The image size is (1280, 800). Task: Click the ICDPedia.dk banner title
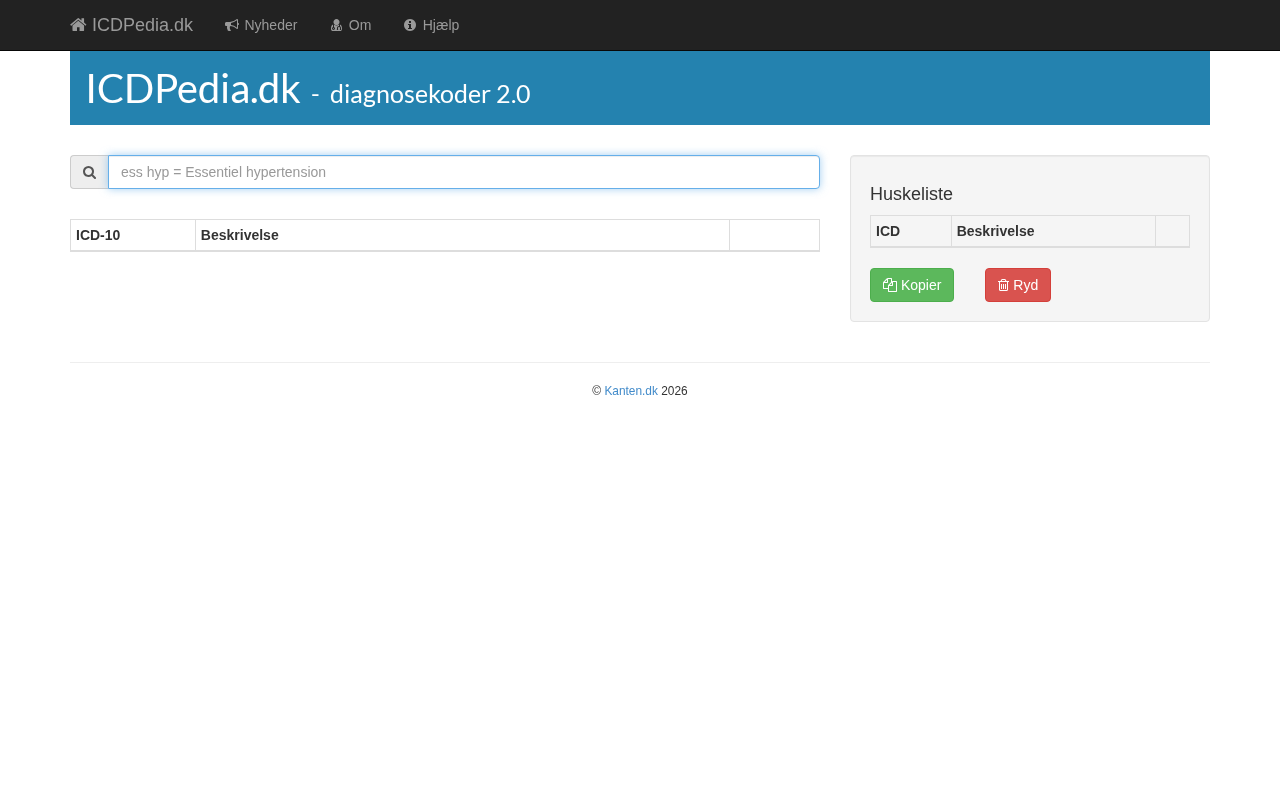193,89
